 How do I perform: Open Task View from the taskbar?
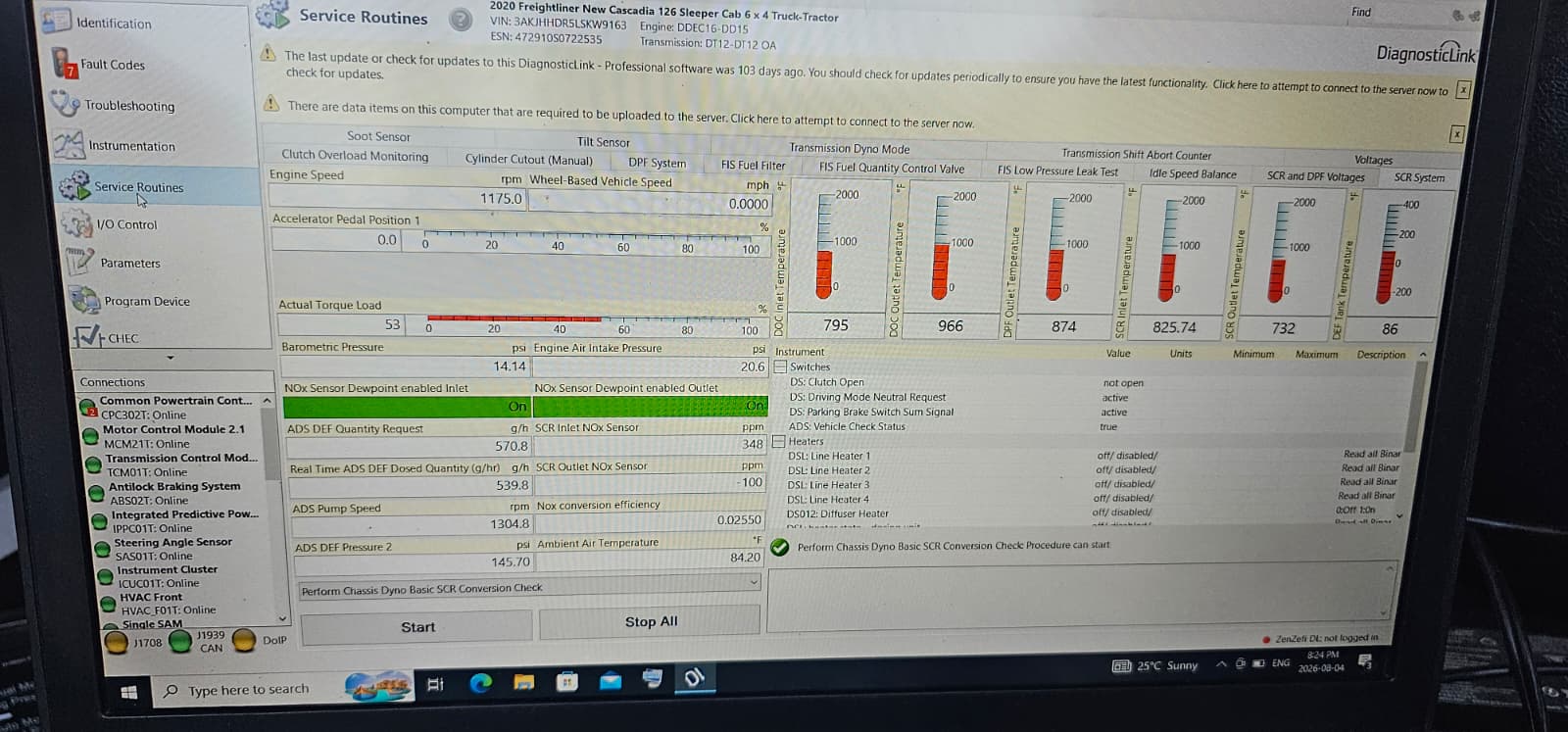[436, 684]
